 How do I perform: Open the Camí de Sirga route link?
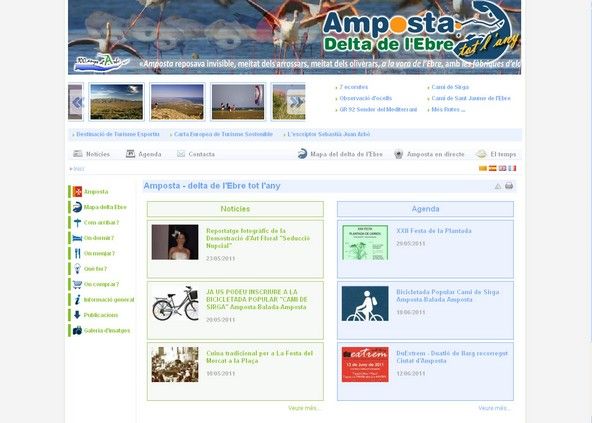click(x=450, y=87)
